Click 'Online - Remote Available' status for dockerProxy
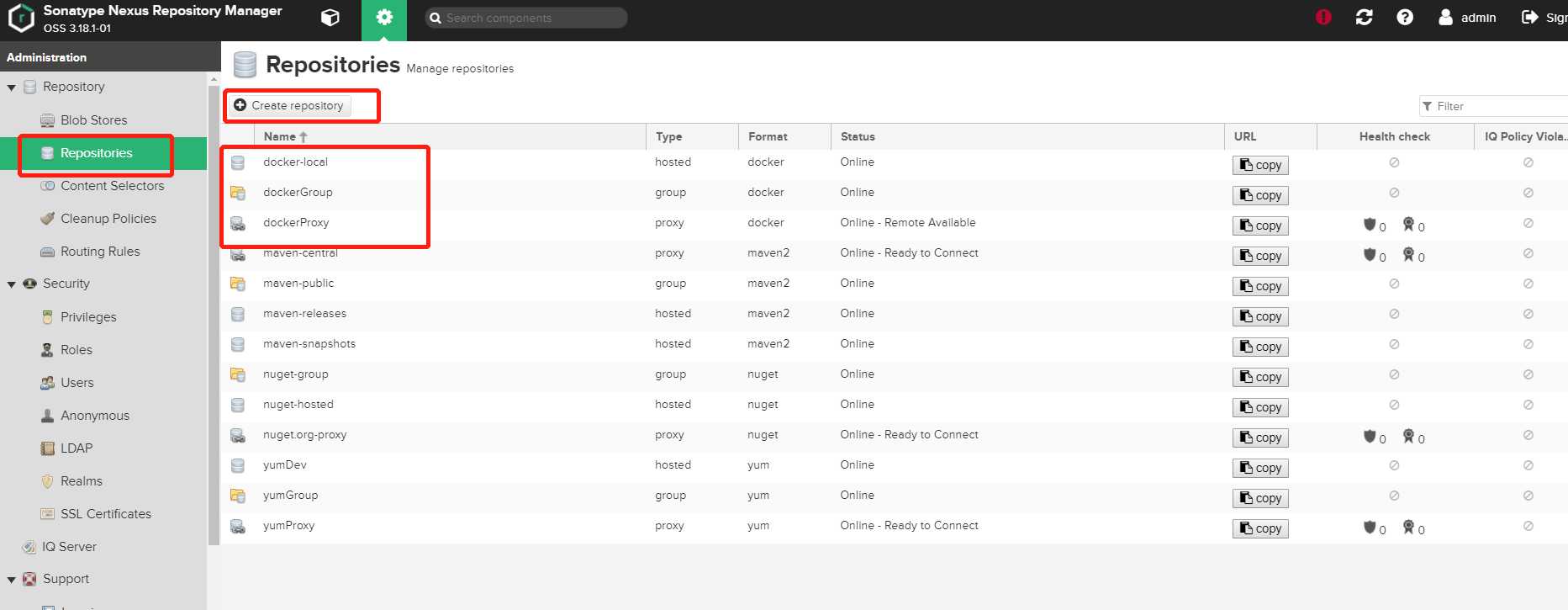 pos(908,223)
